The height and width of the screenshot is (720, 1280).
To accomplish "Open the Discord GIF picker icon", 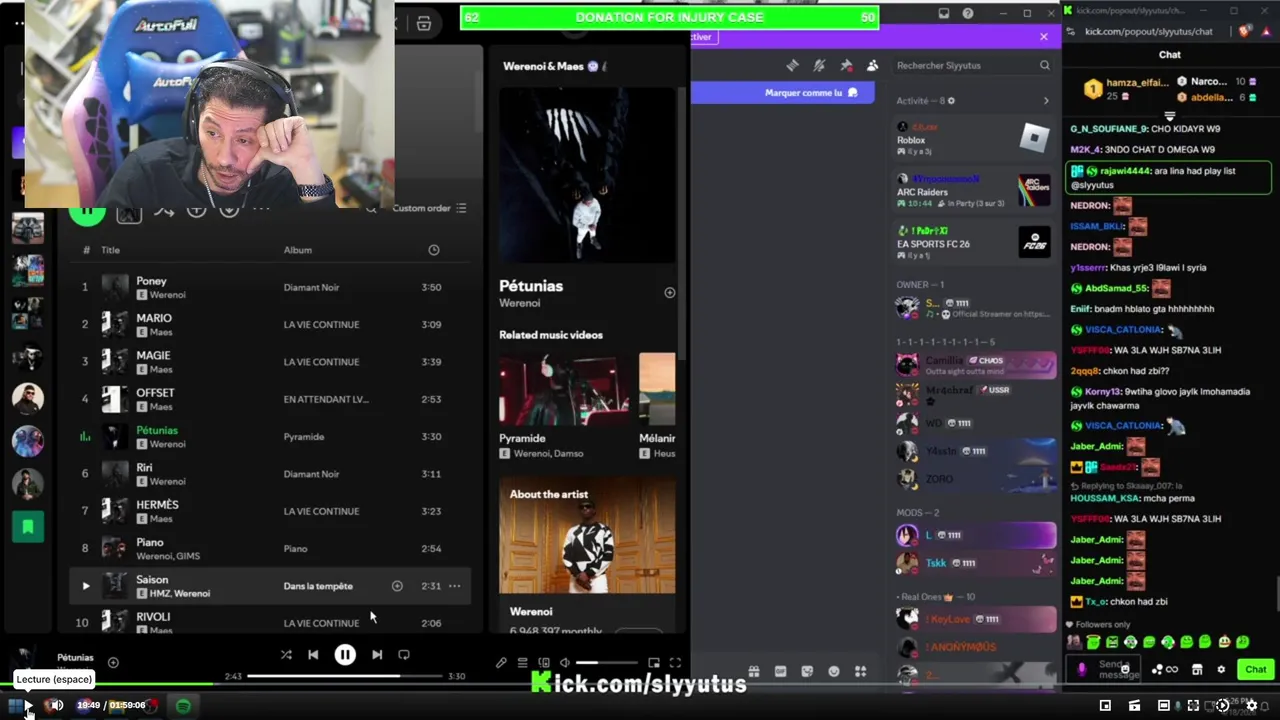I will 780,672.
